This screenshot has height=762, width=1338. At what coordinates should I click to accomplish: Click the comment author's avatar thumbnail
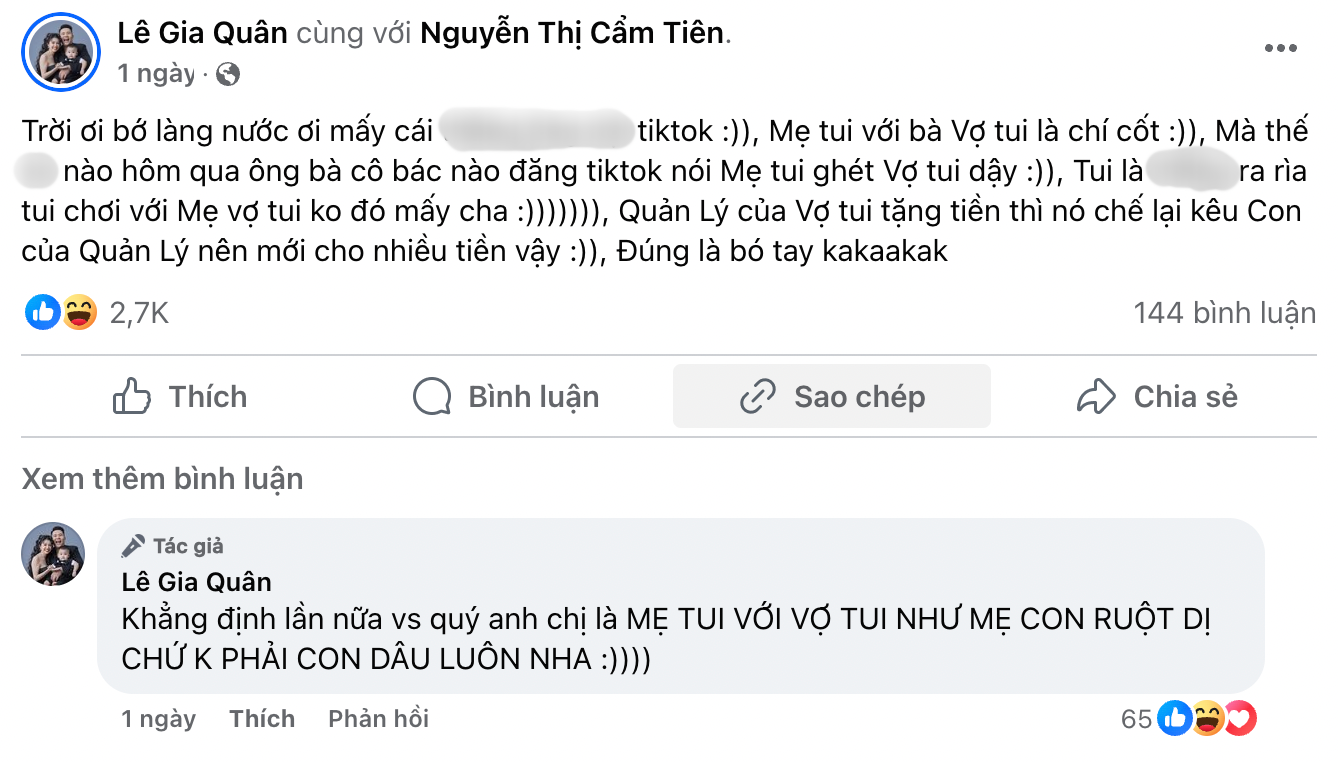pos(53,553)
